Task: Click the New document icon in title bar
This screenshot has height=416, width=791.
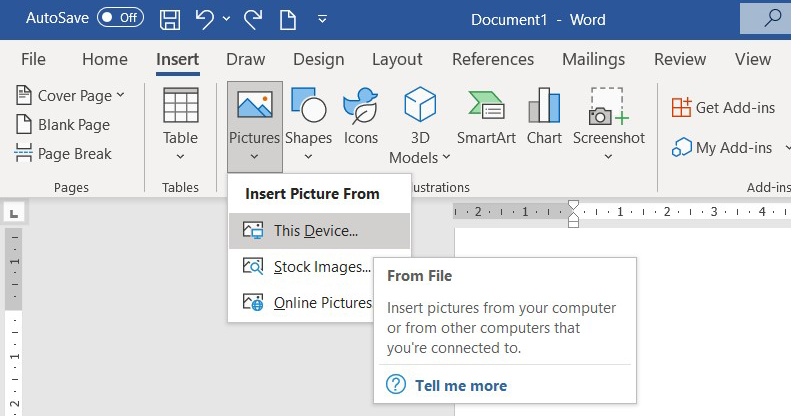Action: pyautogui.click(x=288, y=20)
